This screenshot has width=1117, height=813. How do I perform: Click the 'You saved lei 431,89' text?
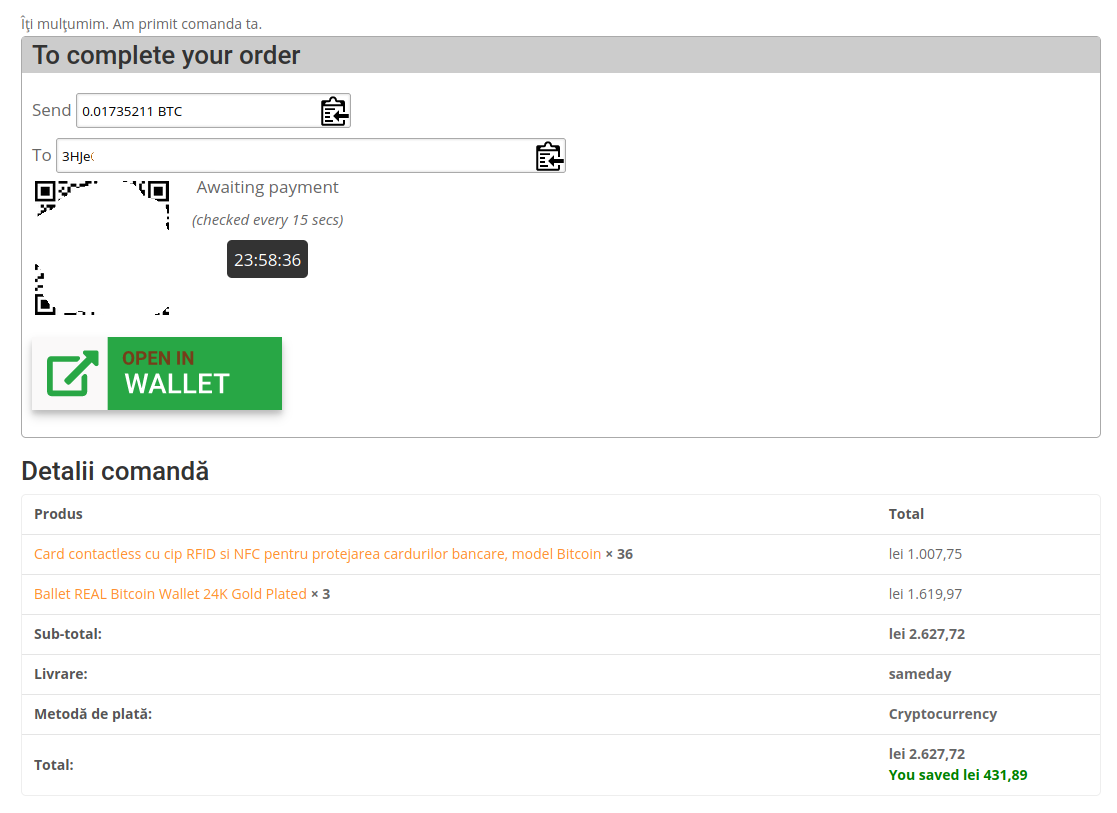coord(957,775)
